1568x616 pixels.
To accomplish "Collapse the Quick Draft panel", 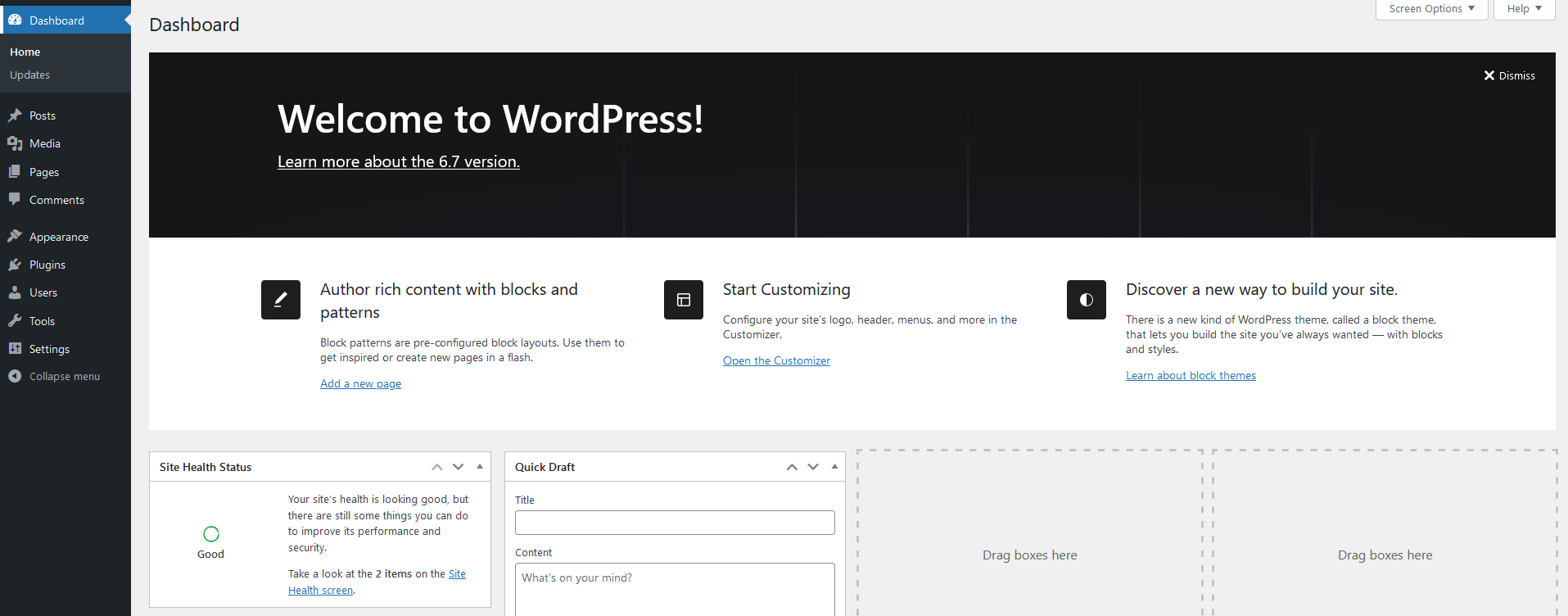I will 834,467.
